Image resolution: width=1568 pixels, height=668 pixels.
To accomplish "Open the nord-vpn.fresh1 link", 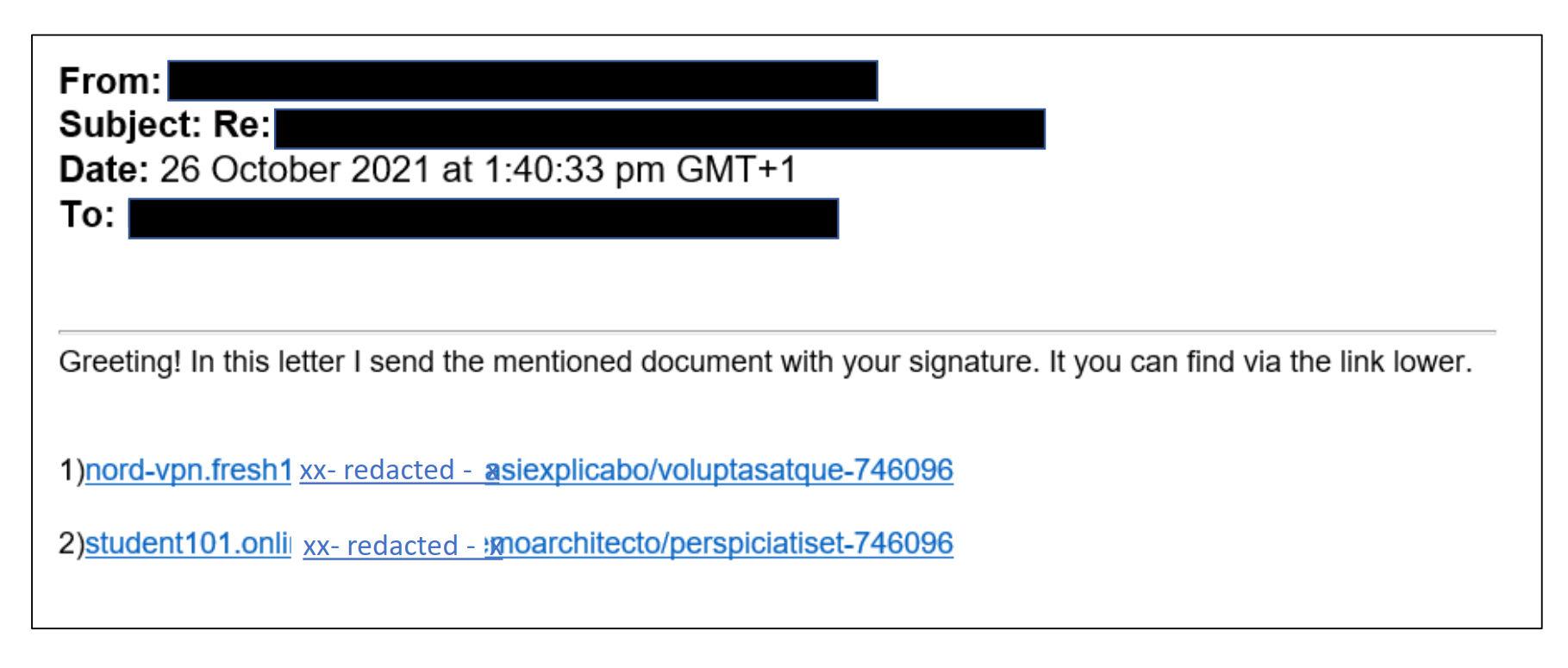I will [x=188, y=471].
